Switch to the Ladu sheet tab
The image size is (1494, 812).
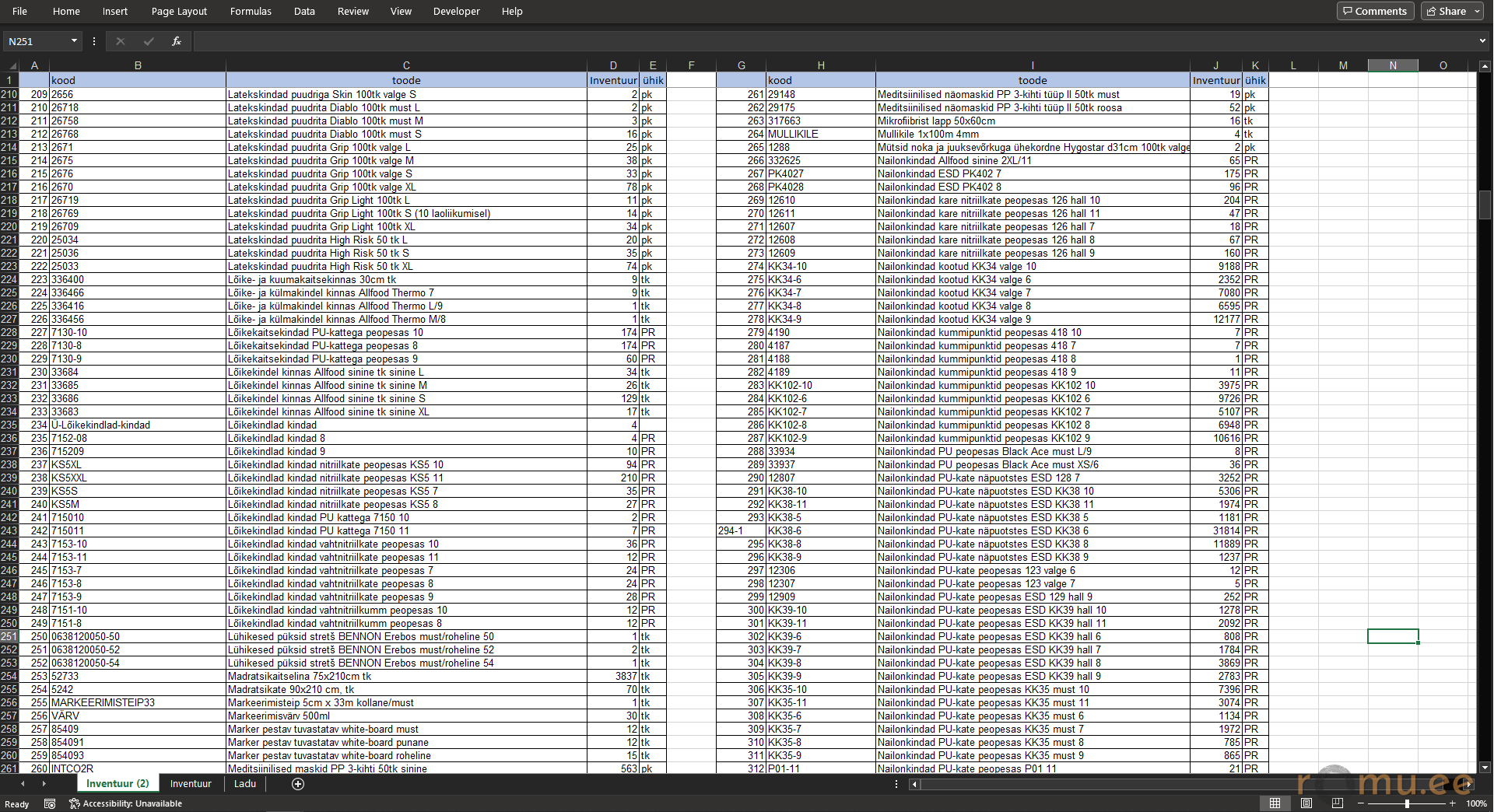[245, 783]
